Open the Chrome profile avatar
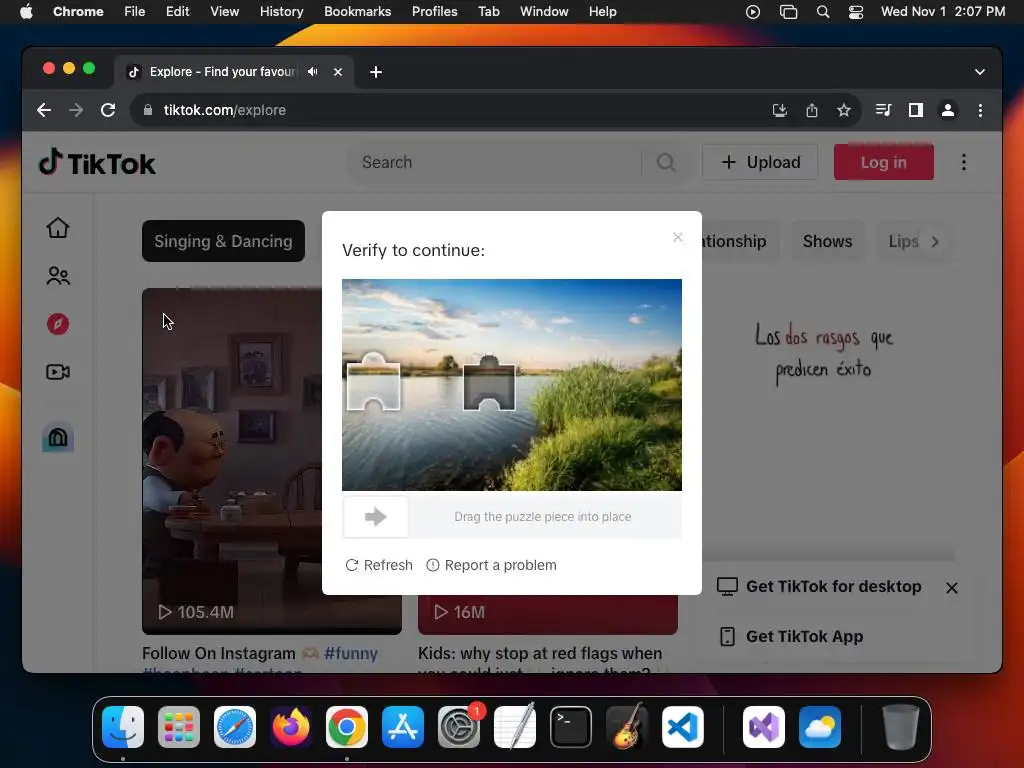 [948, 110]
